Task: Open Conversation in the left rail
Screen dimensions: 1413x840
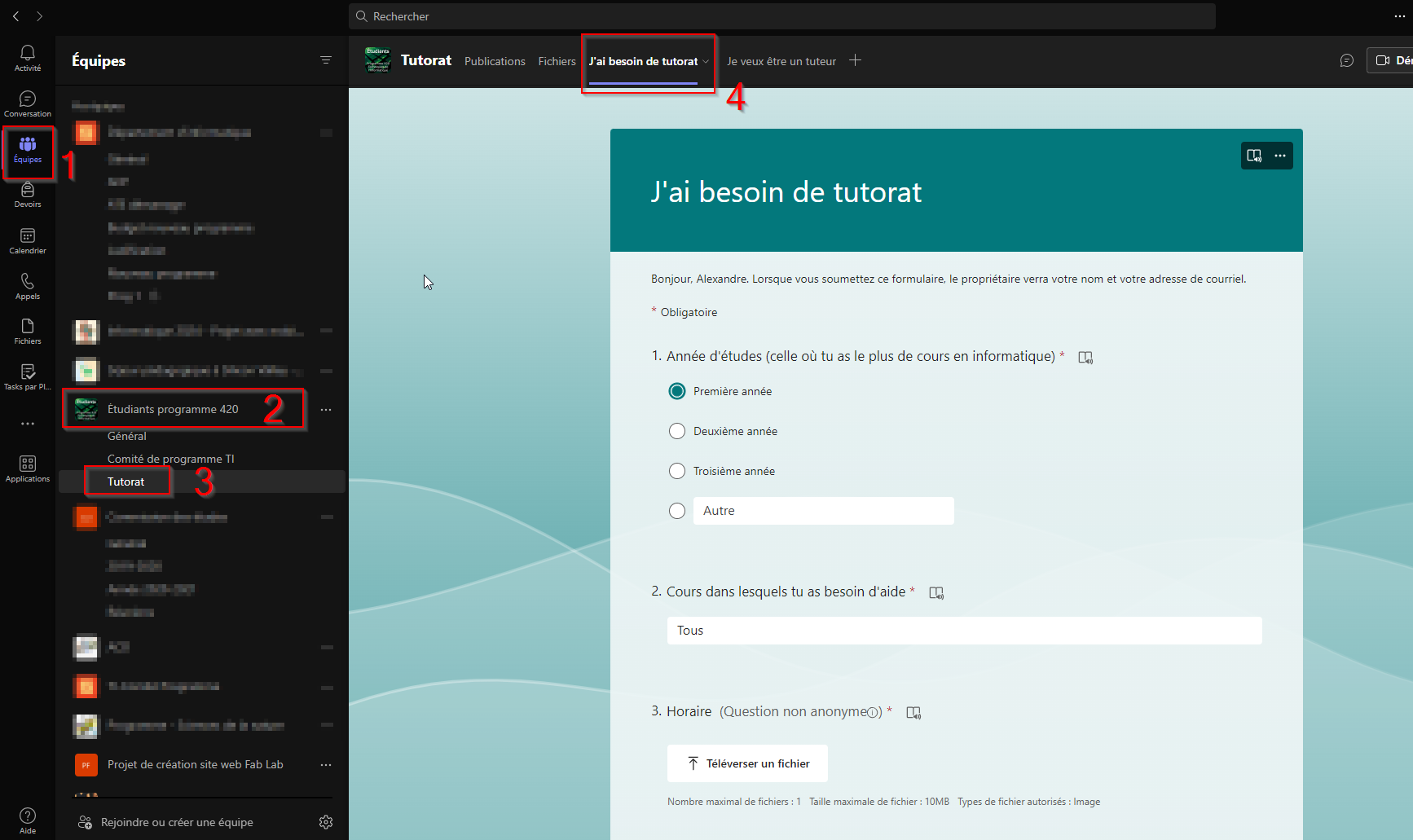Action: [27, 103]
